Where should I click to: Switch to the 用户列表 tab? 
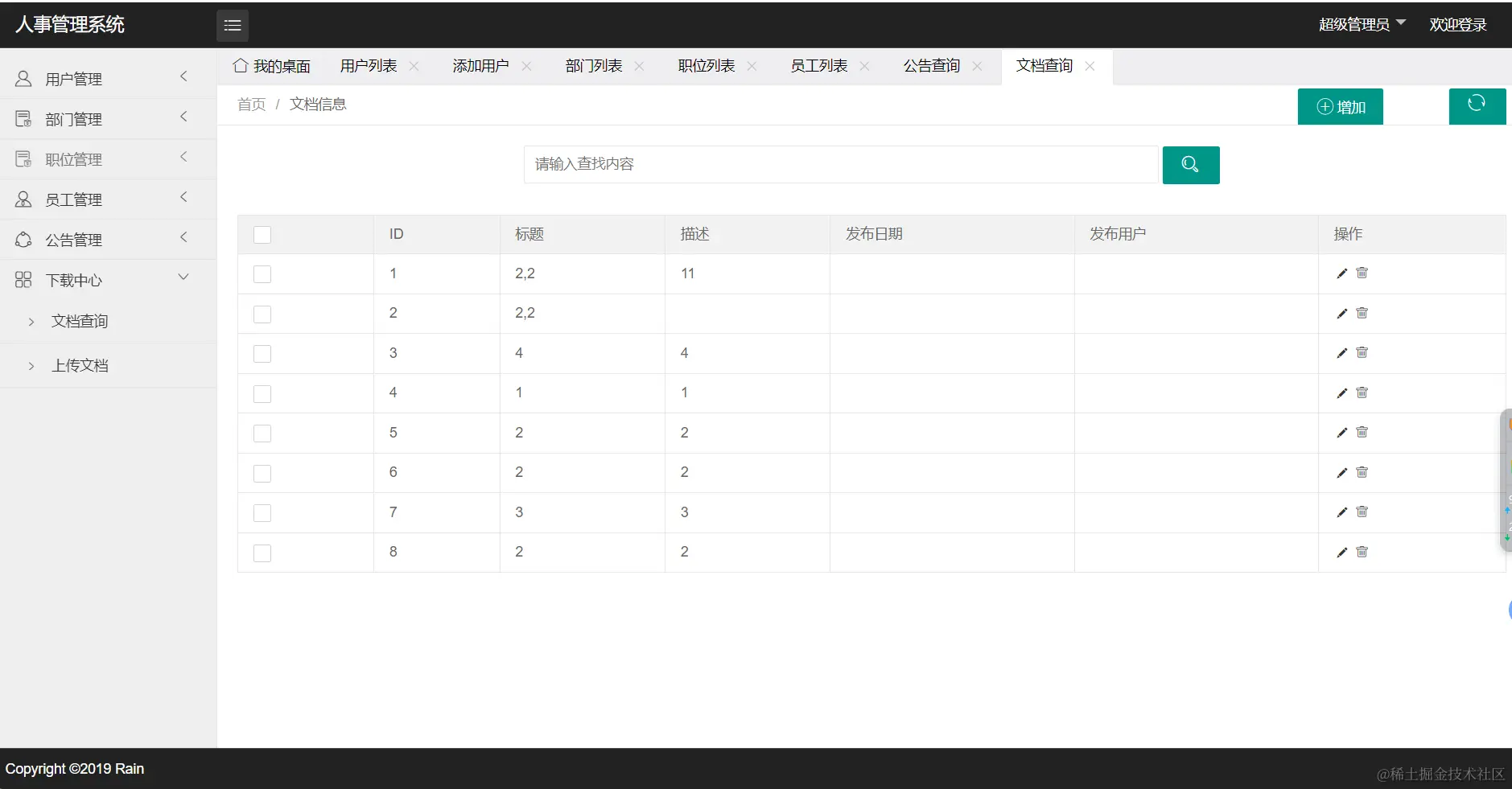click(x=369, y=66)
